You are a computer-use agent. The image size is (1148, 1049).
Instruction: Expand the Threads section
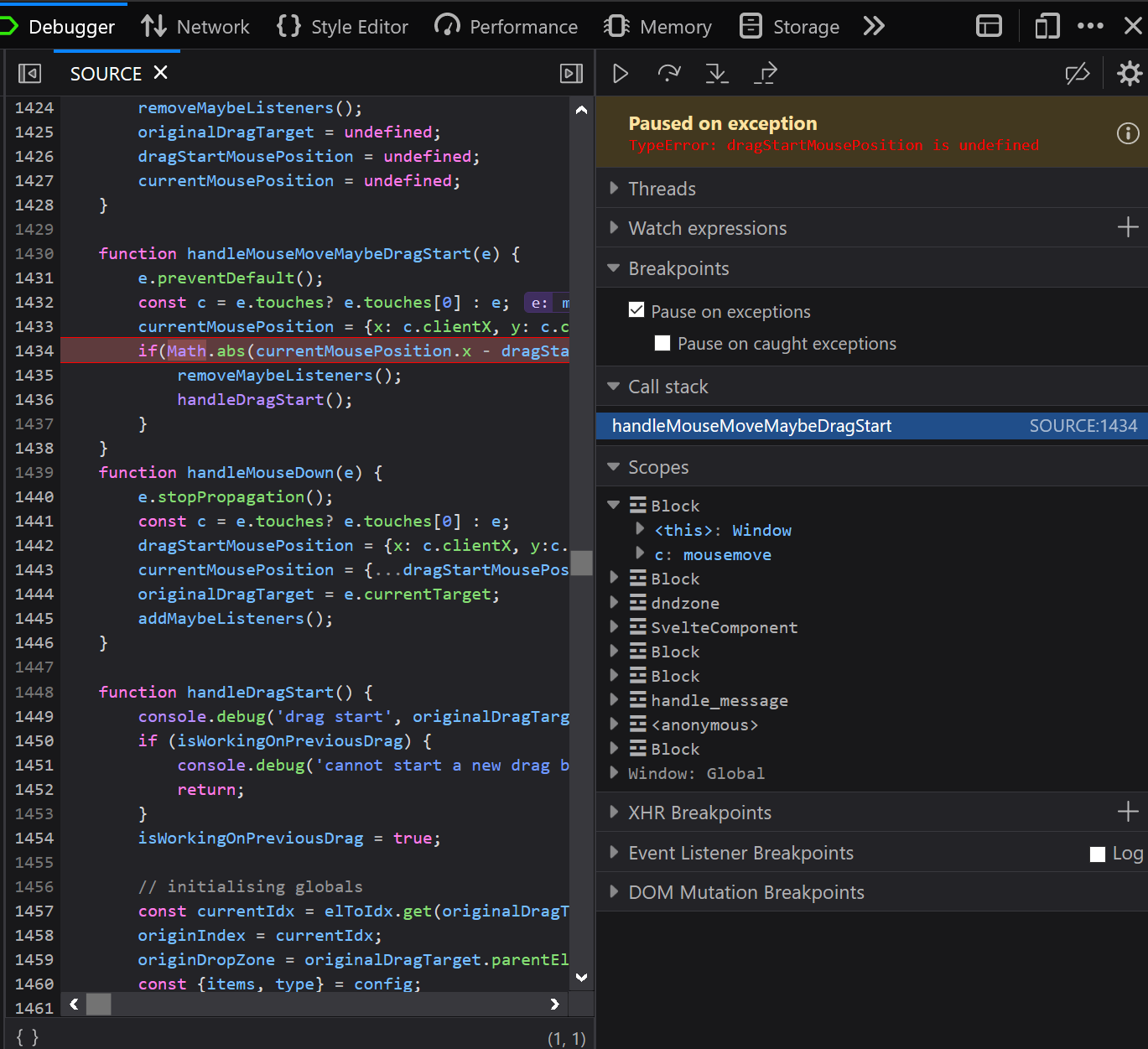tap(613, 189)
